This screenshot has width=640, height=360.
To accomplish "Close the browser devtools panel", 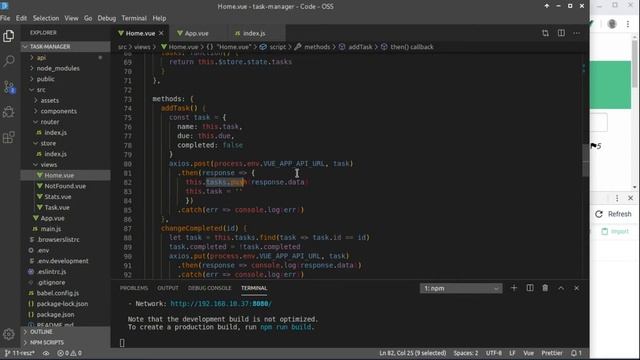I will [x=631, y=198].
